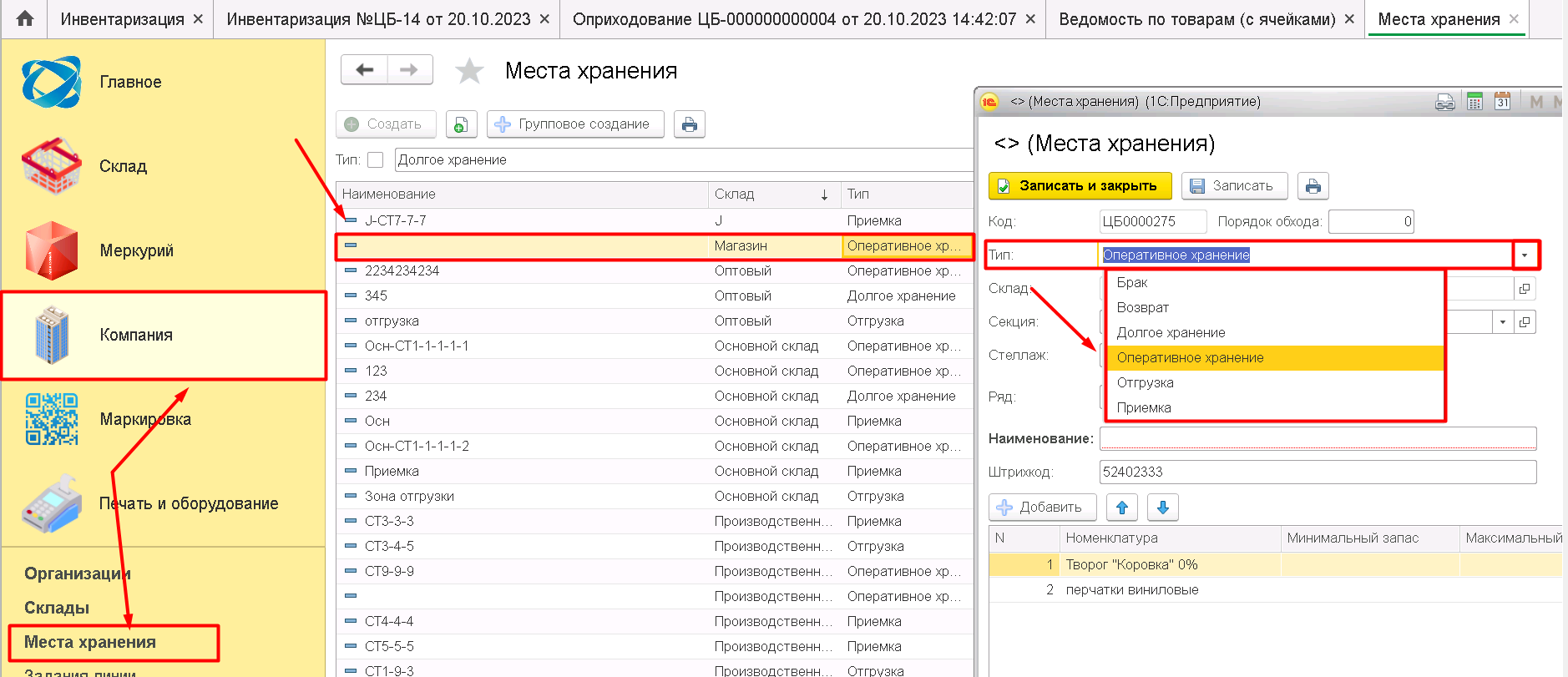Close the Инвентаризация tab
1568x677 pixels.
point(198,18)
